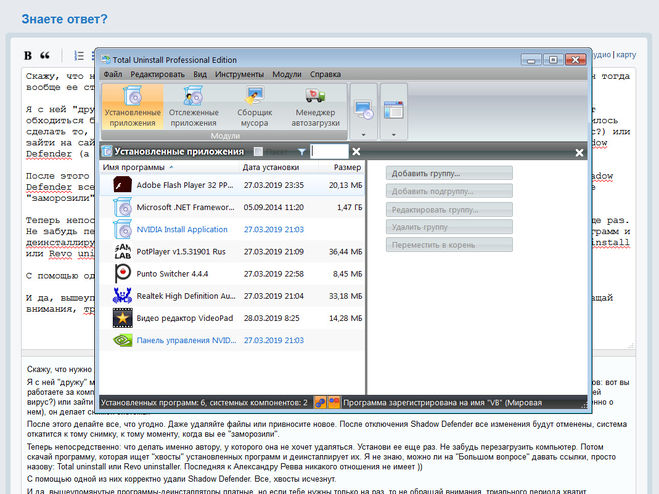
Task: Minimize the Total Uninstall window
Action: 531,60
